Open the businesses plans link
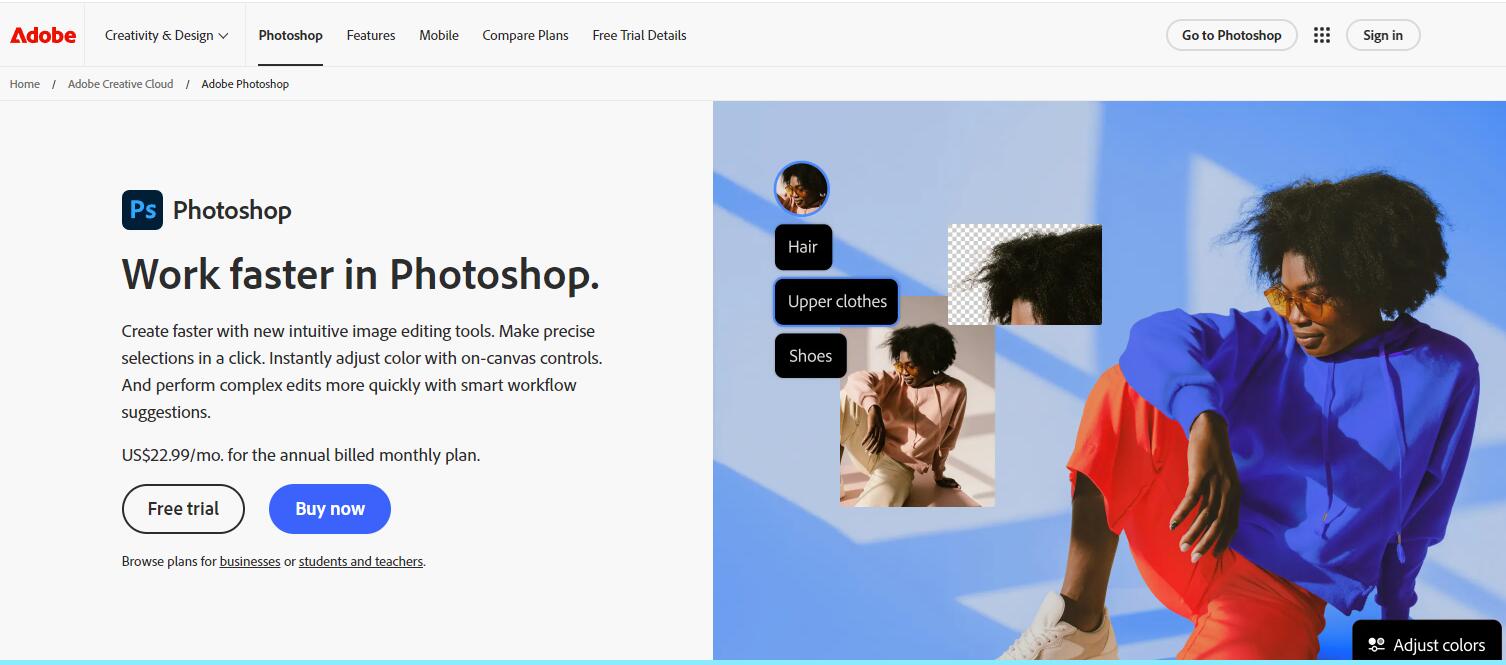The height and width of the screenshot is (665, 1506). coord(249,562)
